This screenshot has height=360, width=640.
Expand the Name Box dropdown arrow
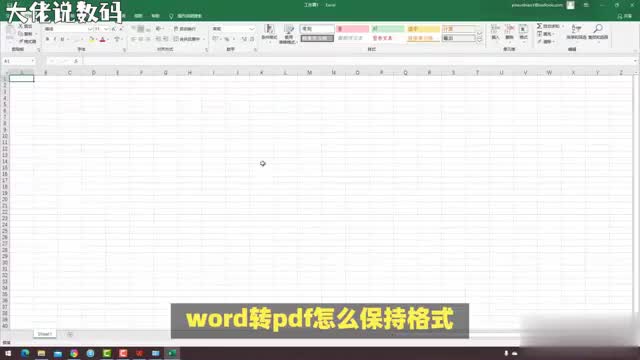pos(33,61)
